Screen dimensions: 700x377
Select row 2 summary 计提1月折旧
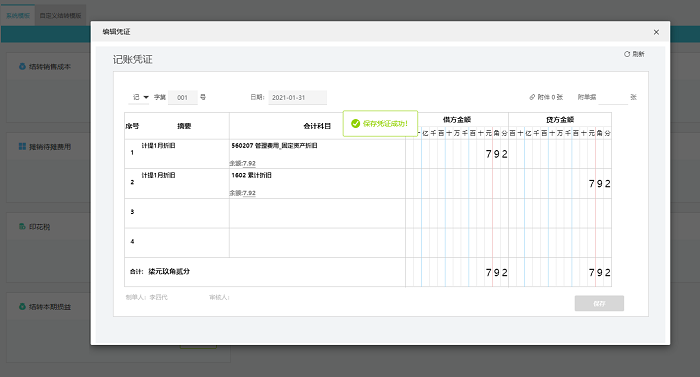click(158, 175)
